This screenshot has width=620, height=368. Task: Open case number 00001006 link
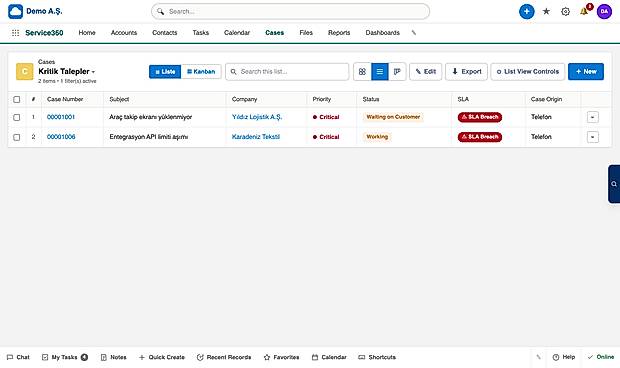point(61,137)
